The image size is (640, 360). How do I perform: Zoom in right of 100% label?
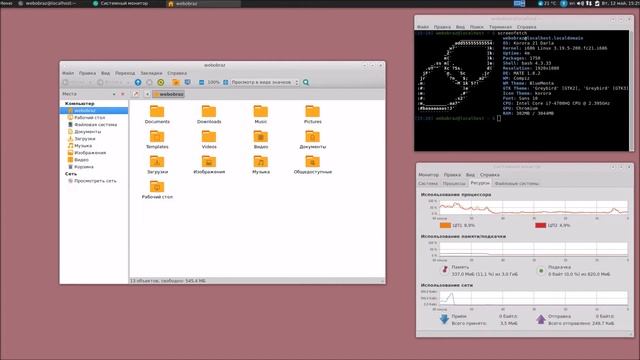pos(225,82)
